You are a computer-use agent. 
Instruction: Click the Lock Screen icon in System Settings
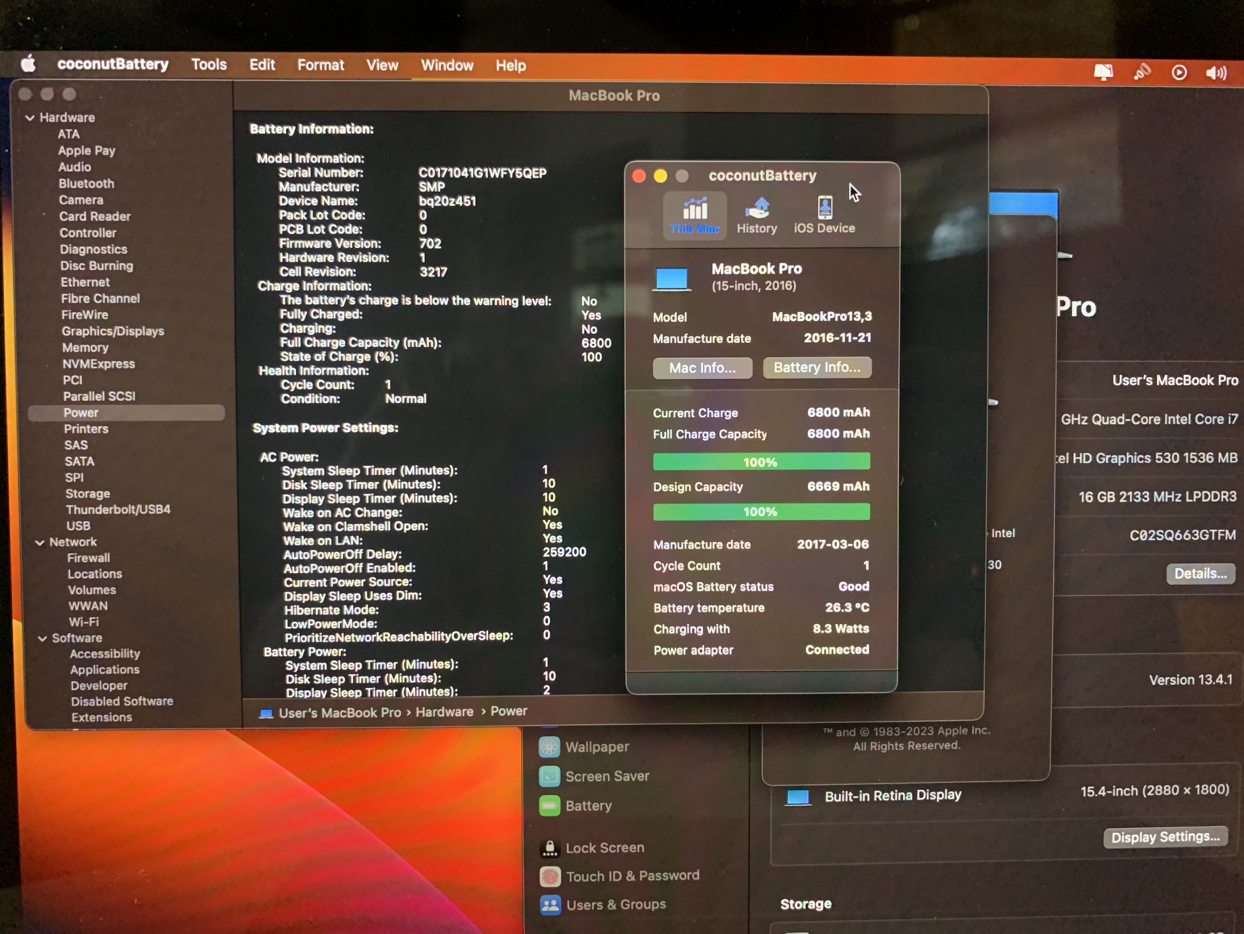coord(549,848)
